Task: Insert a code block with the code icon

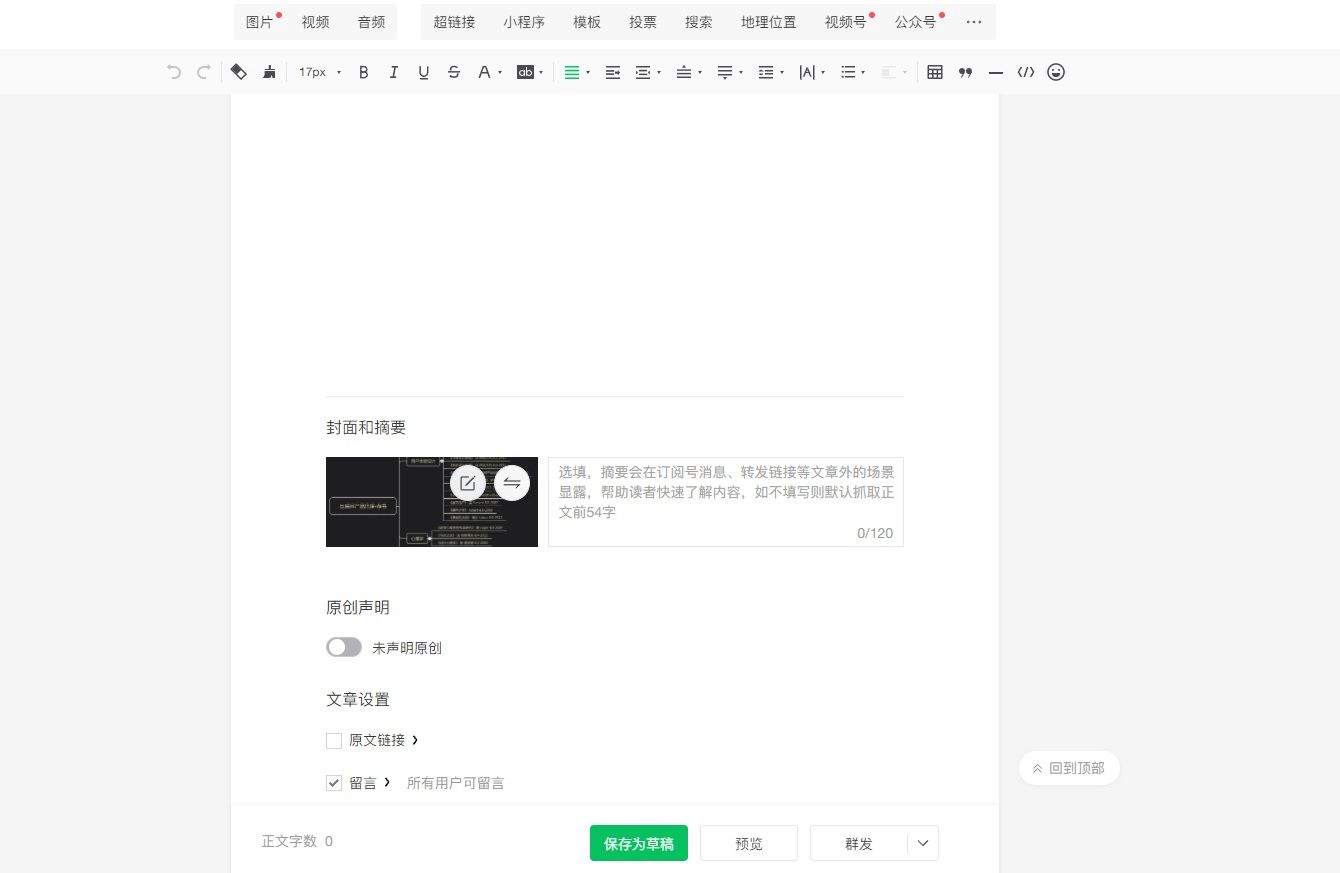Action: click(x=1026, y=72)
